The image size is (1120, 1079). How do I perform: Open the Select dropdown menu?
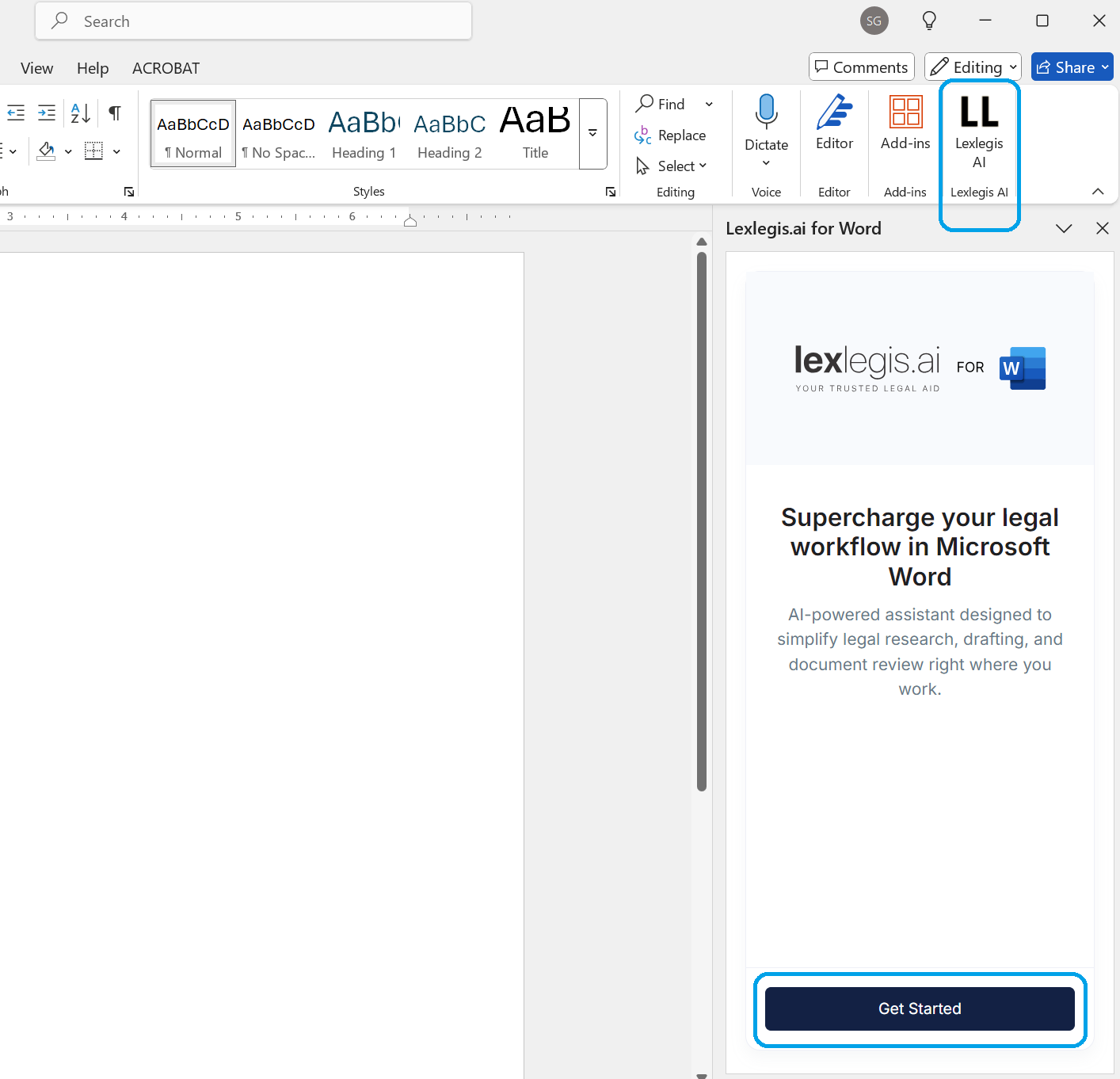pos(672,166)
